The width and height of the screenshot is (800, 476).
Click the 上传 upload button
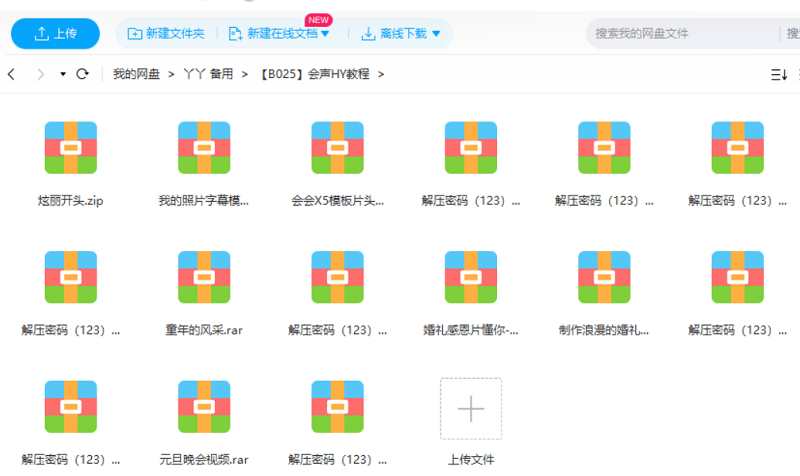55,33
